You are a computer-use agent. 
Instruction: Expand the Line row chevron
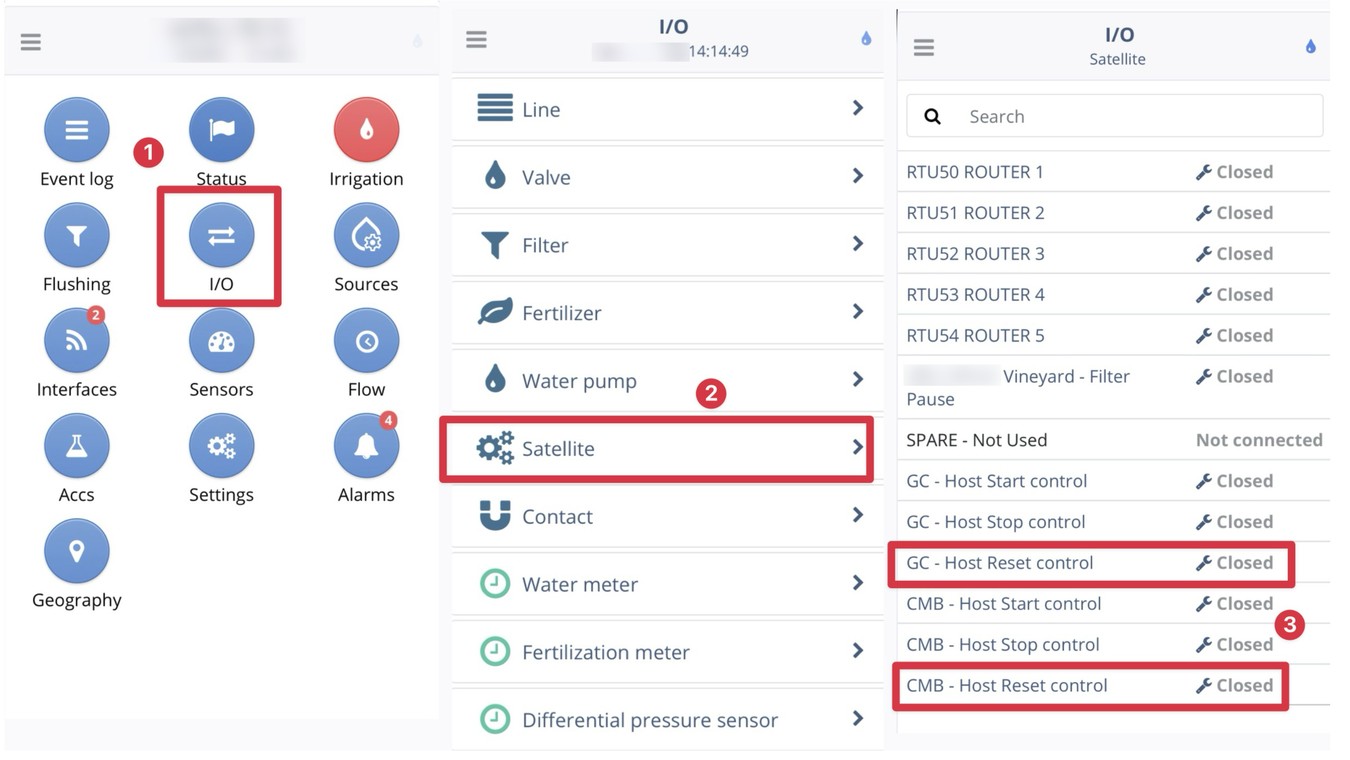coord(857,108)
